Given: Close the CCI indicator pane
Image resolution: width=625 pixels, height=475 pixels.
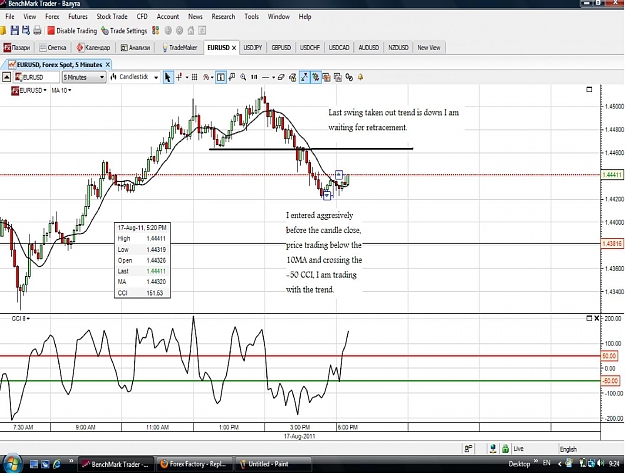Looking at the screenshot, I should [x=597, y=318].
